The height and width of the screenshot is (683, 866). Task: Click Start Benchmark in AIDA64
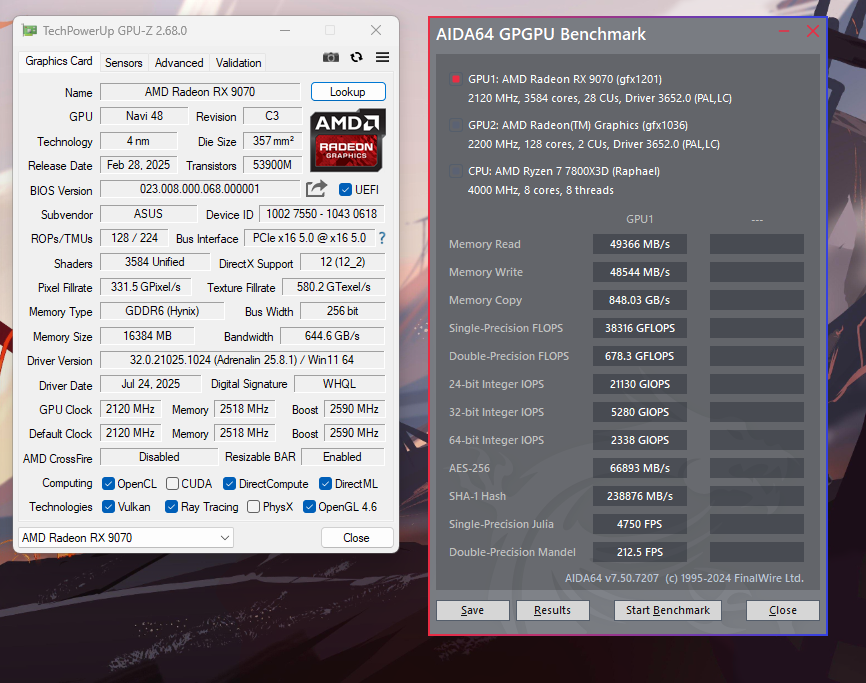[x=668, y=610]
